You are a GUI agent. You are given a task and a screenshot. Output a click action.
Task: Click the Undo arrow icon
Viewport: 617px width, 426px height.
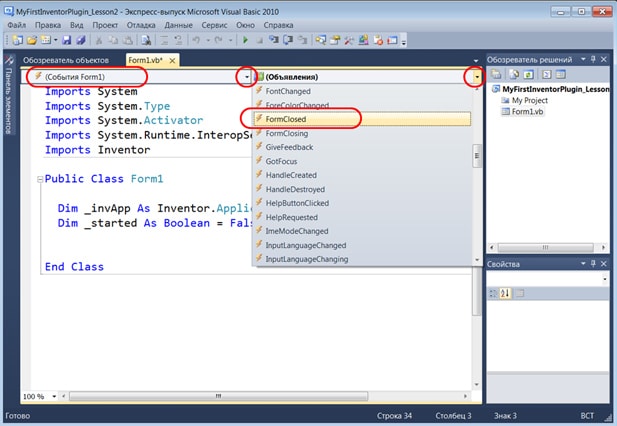[x=196, y=40]
